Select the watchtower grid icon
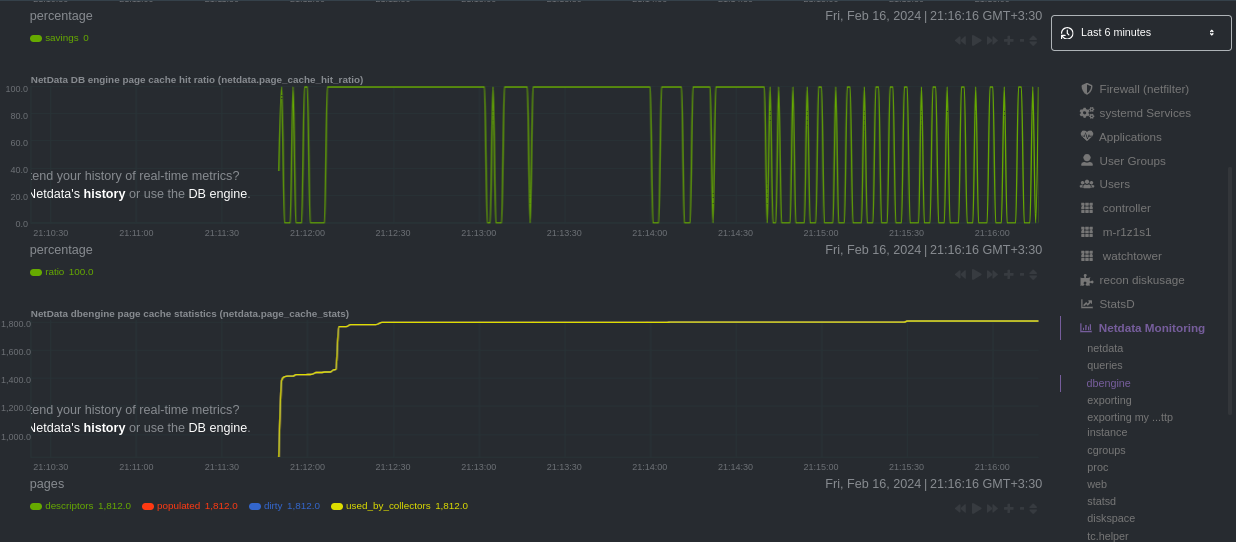This screenshot has height=542, width=1236. (1087, 256)
